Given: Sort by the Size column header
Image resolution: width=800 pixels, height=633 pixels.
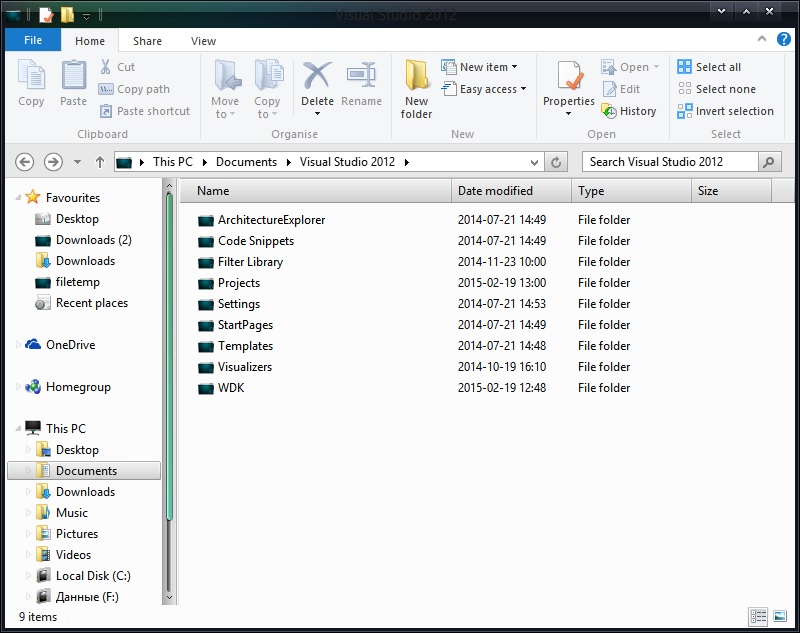Looking at the screenshot, I should [x=731, y=191].
